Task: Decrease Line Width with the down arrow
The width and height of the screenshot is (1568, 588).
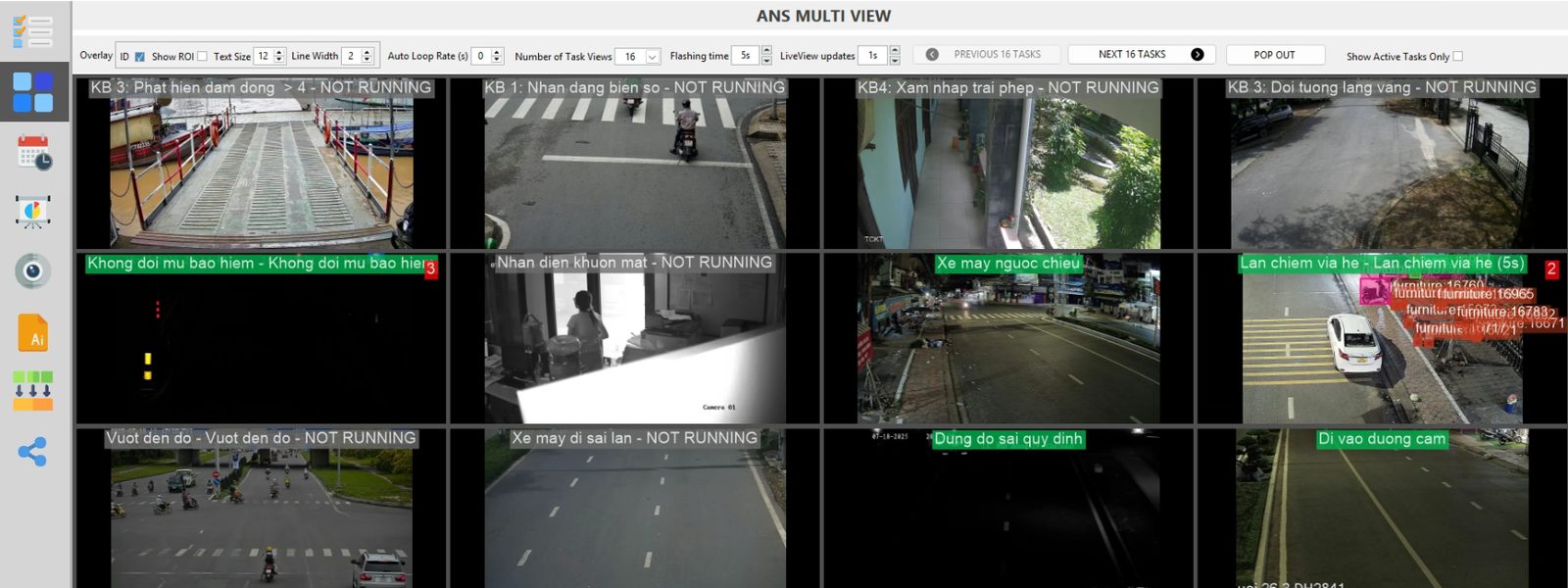Action: [x=367, y=61]
